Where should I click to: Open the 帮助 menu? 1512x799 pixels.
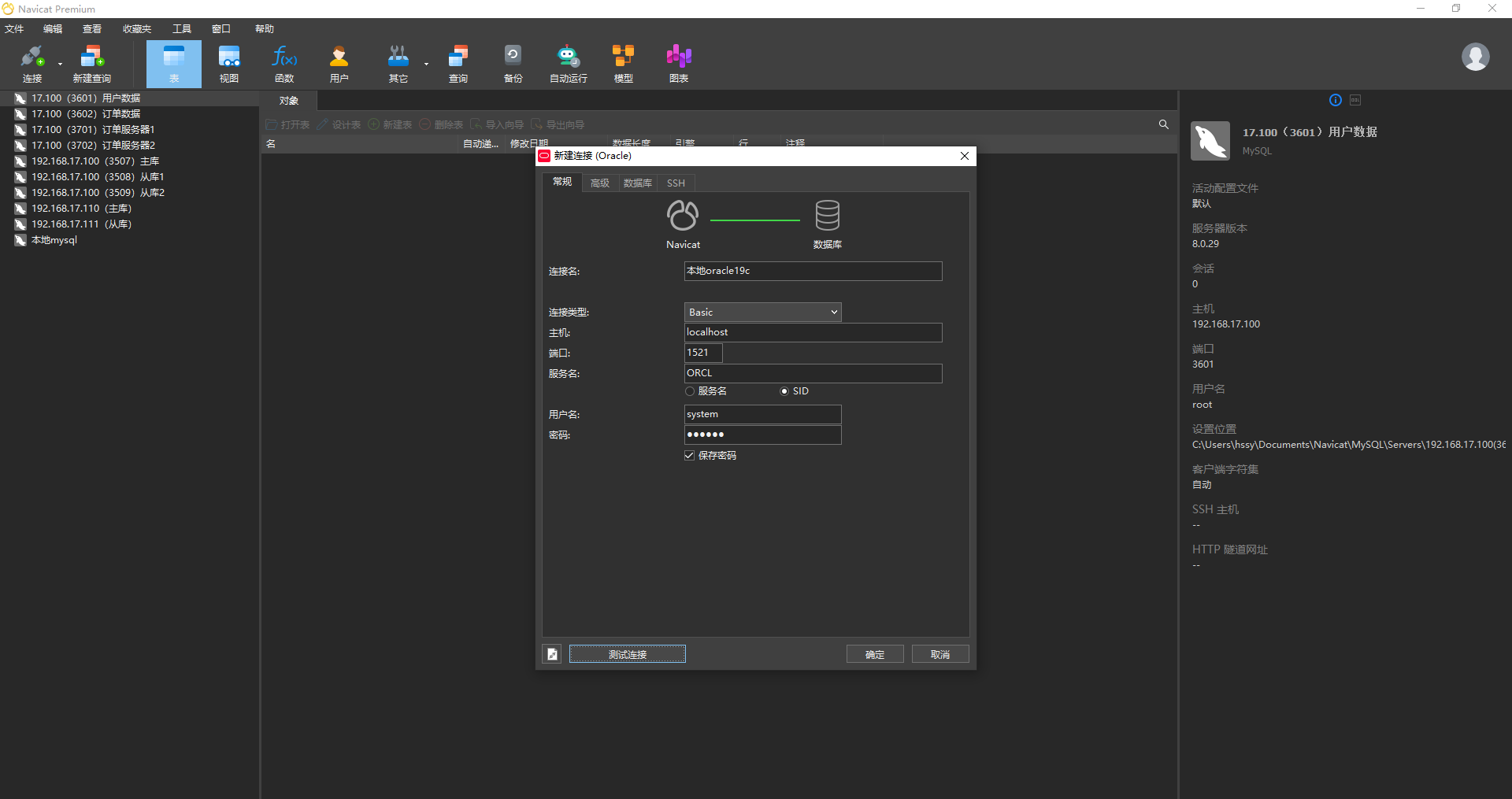tap(265, 29)
